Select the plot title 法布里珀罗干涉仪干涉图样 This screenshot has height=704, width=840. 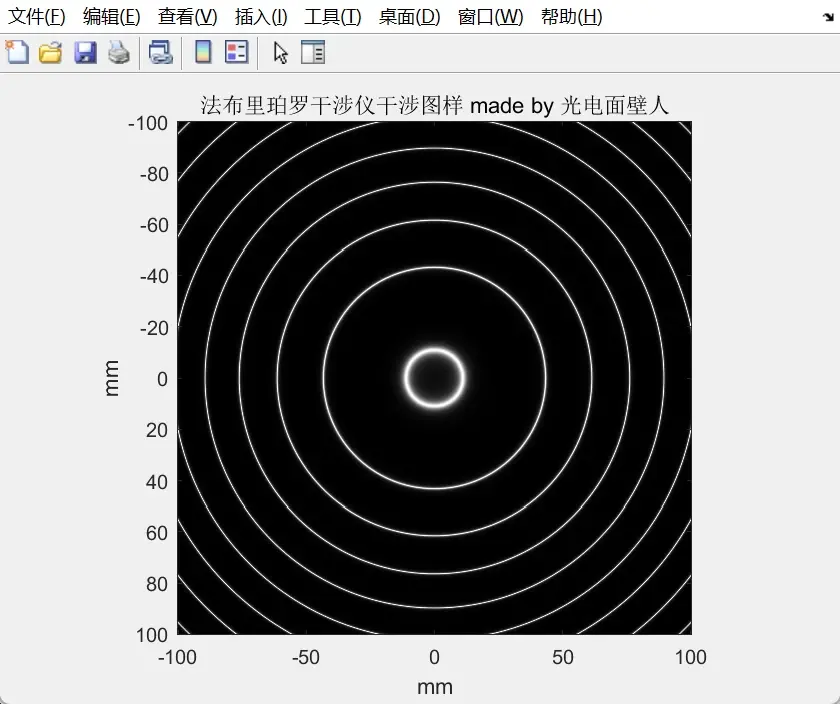[x=332, y=105]
